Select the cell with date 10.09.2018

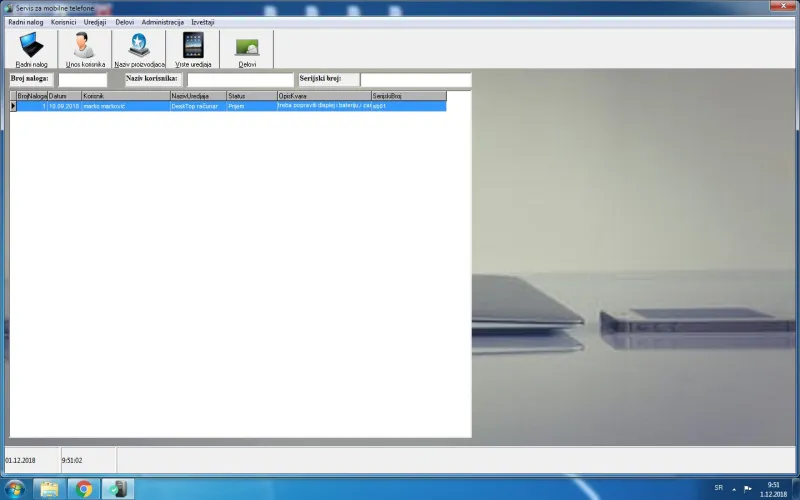[x=64, y=106]
